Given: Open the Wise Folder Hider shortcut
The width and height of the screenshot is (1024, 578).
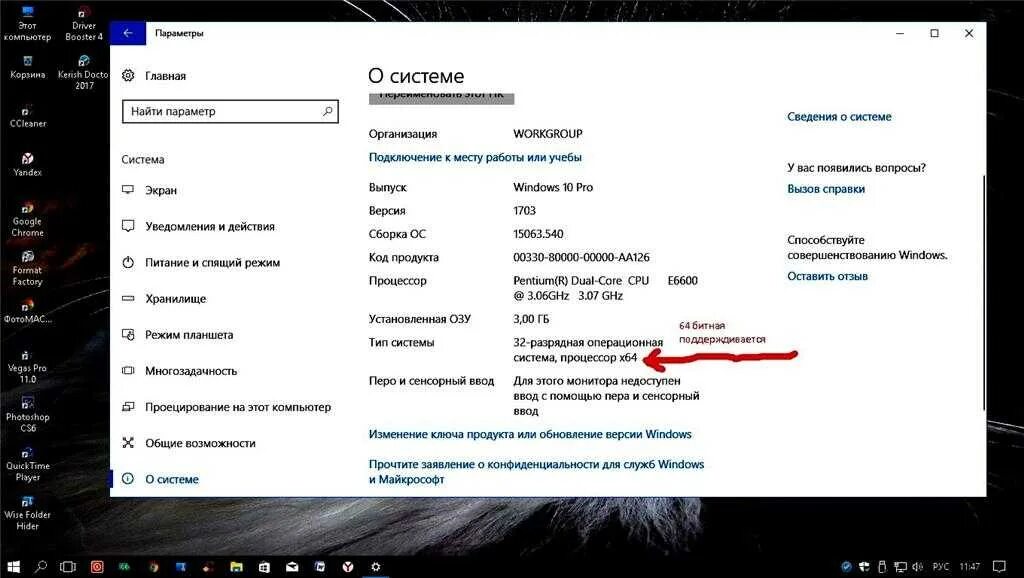Looking at the screenshot, I should (x=27, y=513).
